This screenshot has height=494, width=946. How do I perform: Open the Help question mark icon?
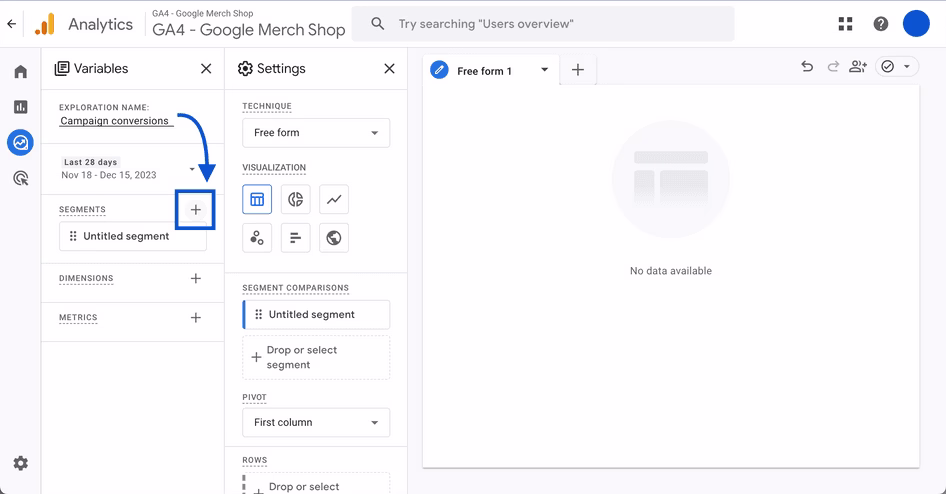880,24
